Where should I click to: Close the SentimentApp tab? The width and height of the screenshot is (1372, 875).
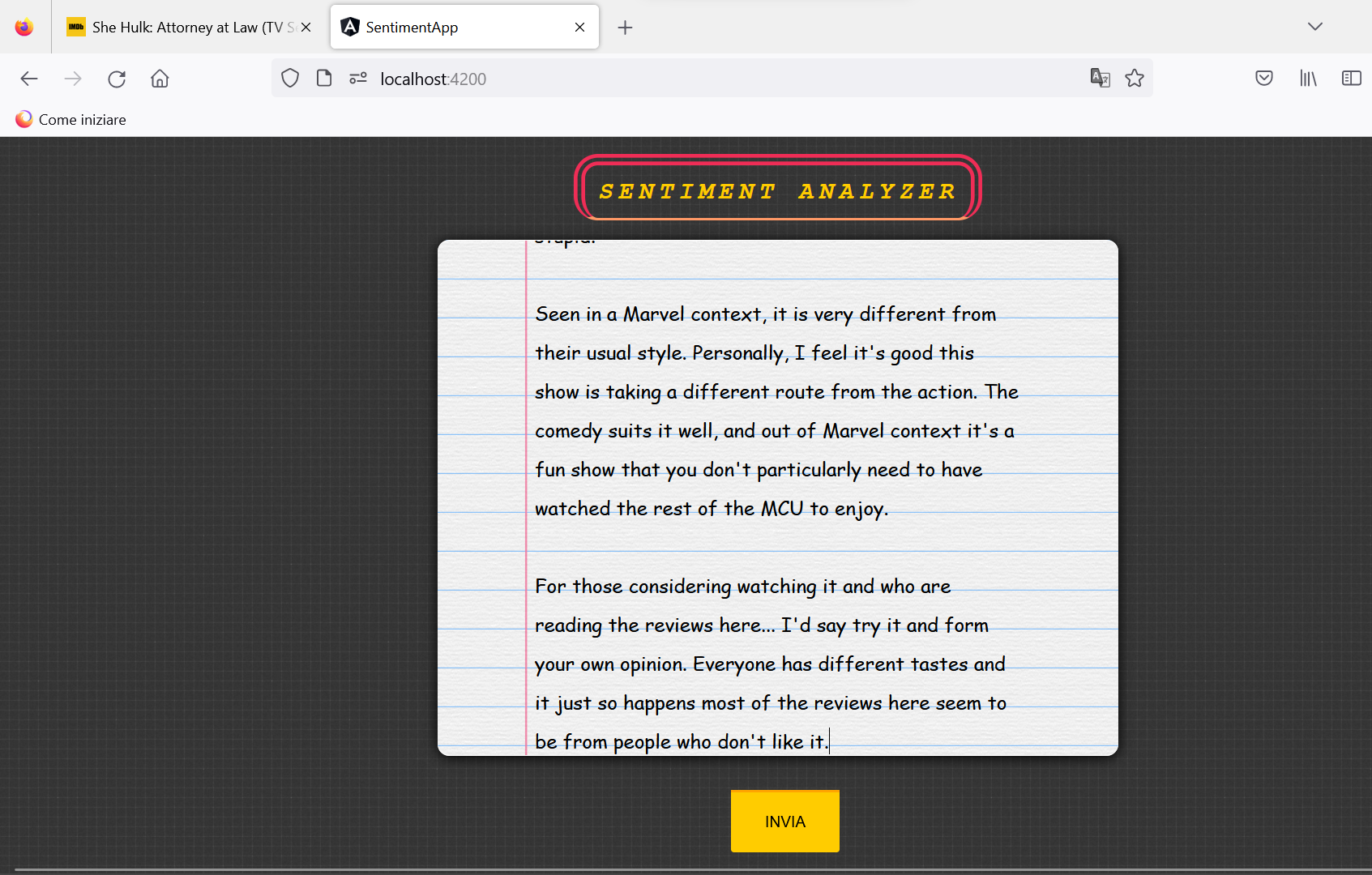click(x=579, y=27)
